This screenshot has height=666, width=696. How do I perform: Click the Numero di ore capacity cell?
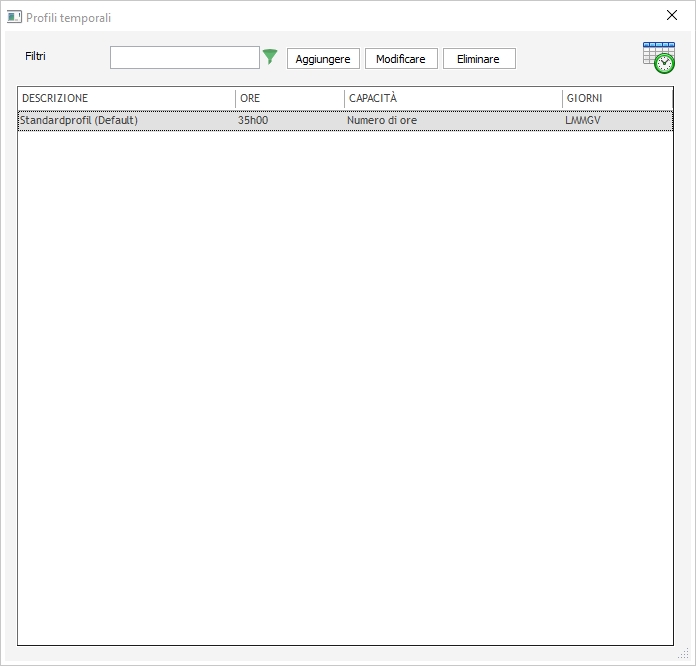tap(382, 121)
